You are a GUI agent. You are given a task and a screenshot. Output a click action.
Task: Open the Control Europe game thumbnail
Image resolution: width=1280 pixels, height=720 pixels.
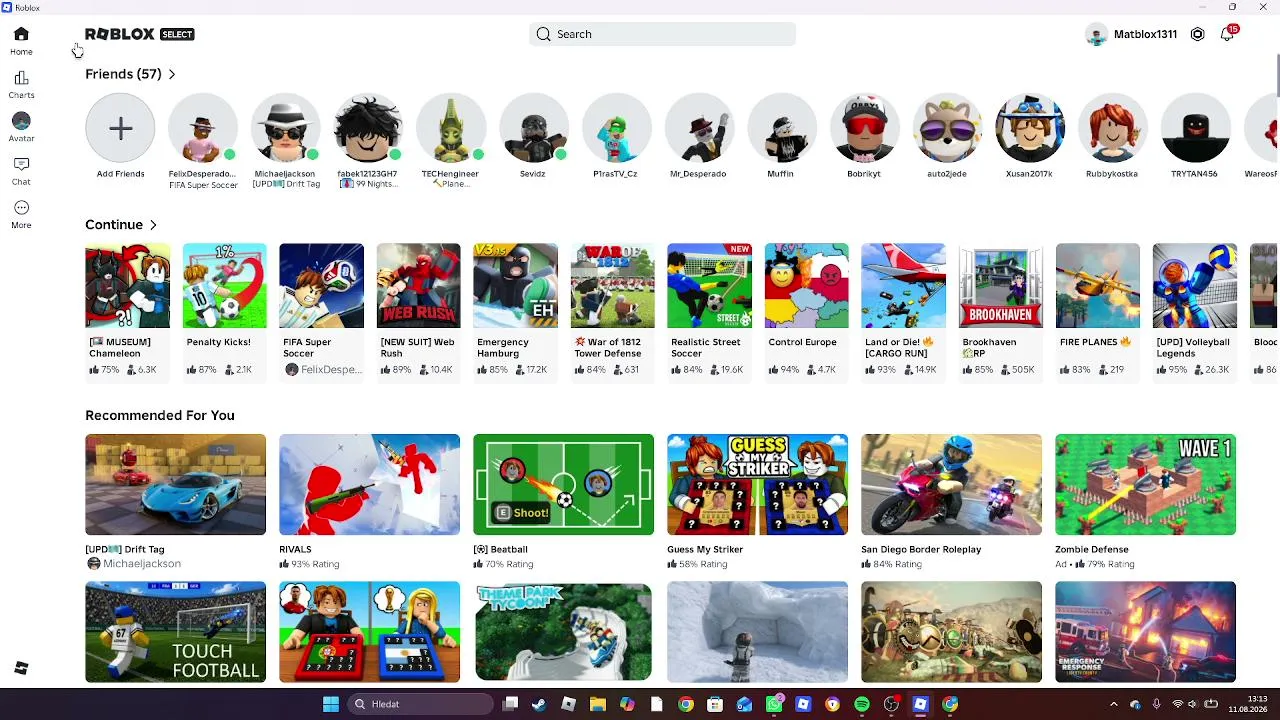(806, 286)
